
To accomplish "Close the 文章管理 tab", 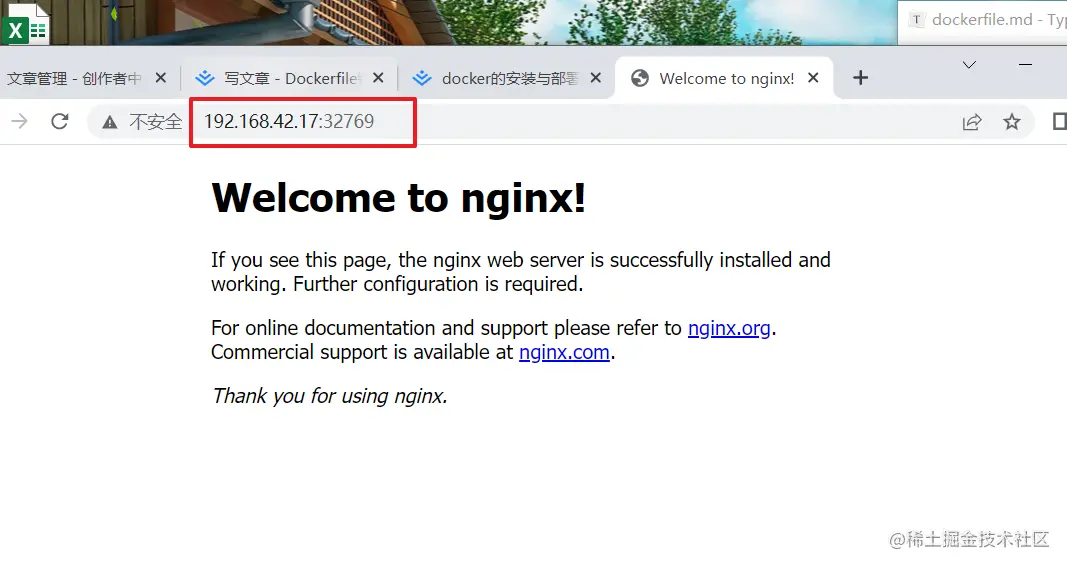I will click(x=161, y=78).
